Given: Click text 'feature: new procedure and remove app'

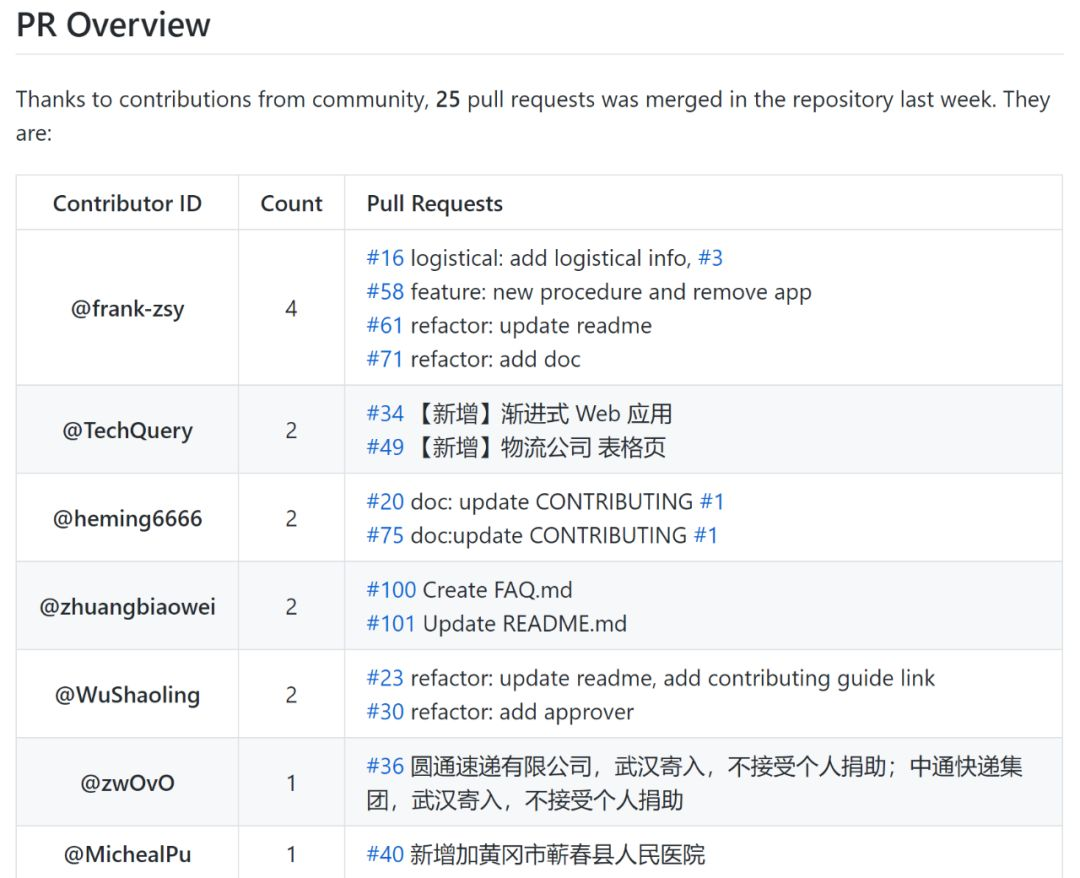Looking at the screenshot, I should tap(611, 292).
